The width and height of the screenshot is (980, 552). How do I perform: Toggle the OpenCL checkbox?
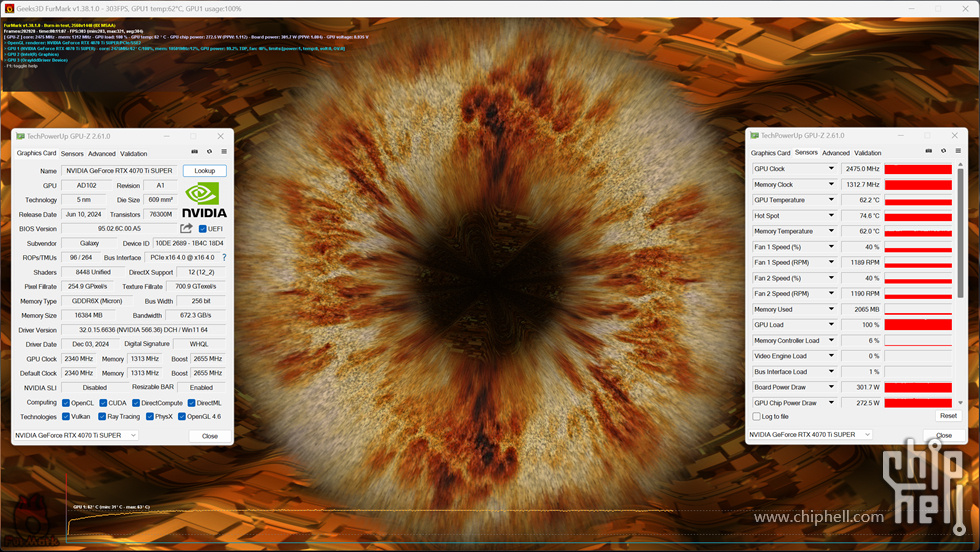(66, 403)
